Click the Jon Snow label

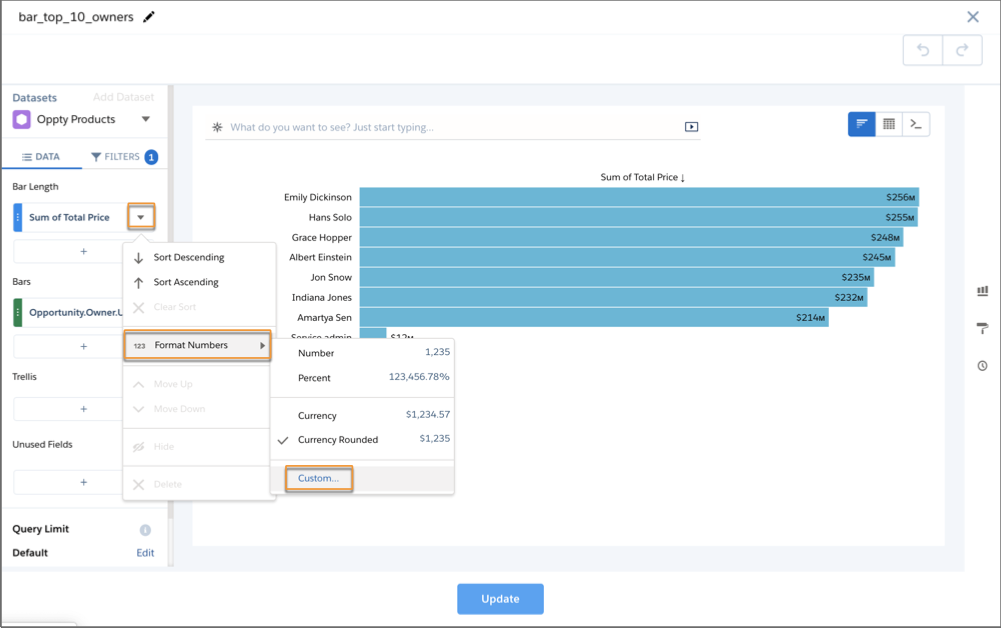point(331,278)
